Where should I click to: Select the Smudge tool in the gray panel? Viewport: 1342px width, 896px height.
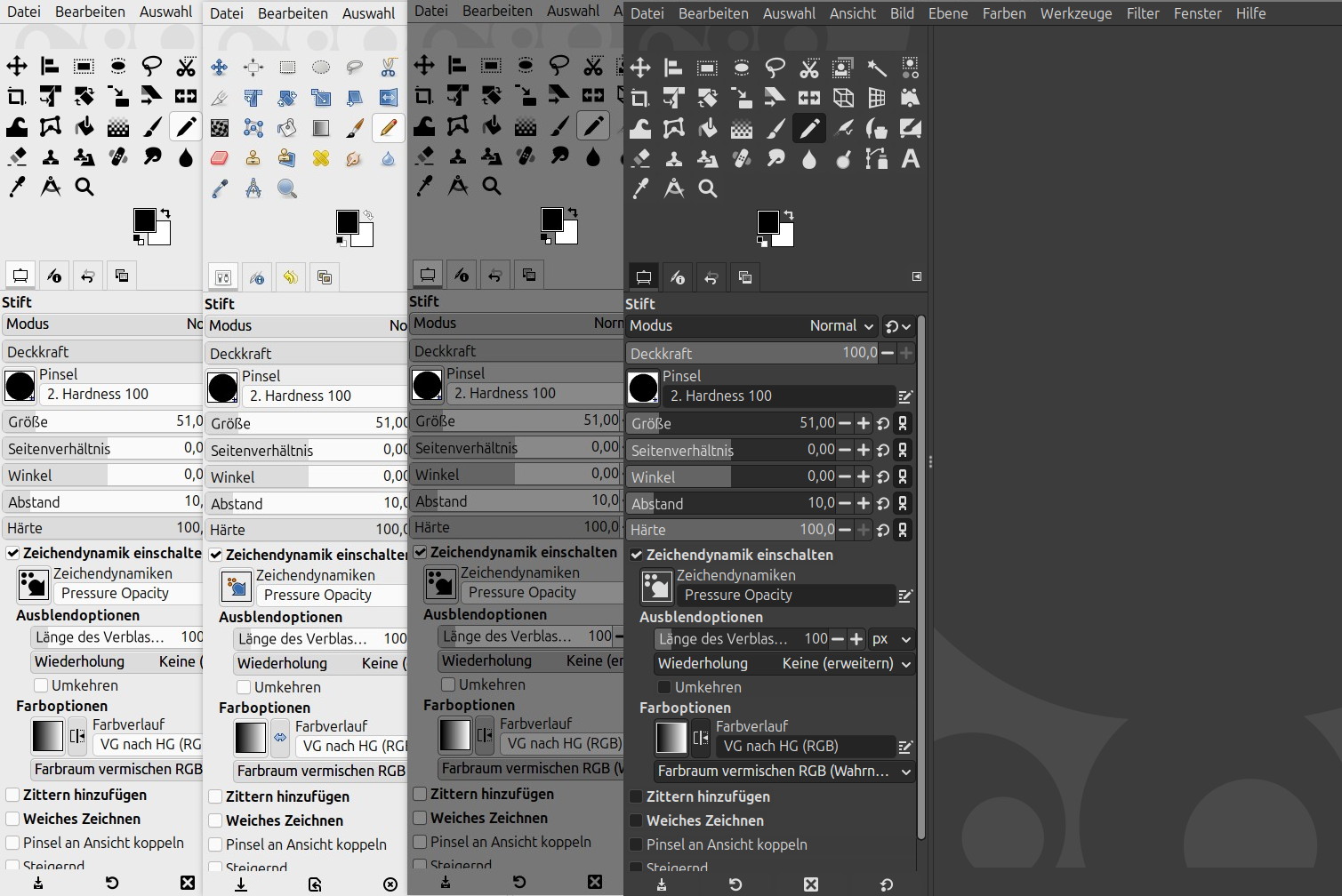(559, 156)
